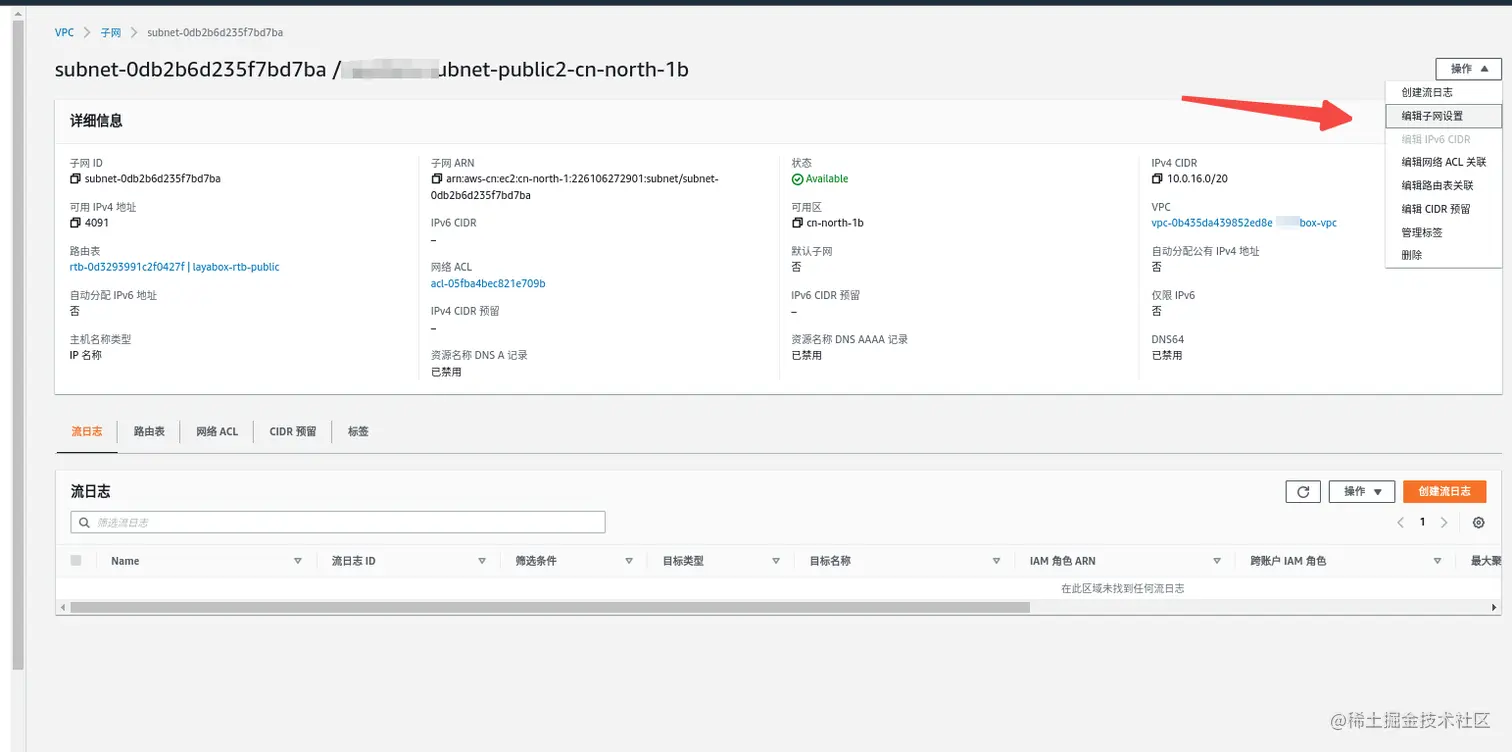Image resolution: width=1512 pixels, height=752 pixels.
Task: Refresh the flow logs list
Action: (1303, 491)
